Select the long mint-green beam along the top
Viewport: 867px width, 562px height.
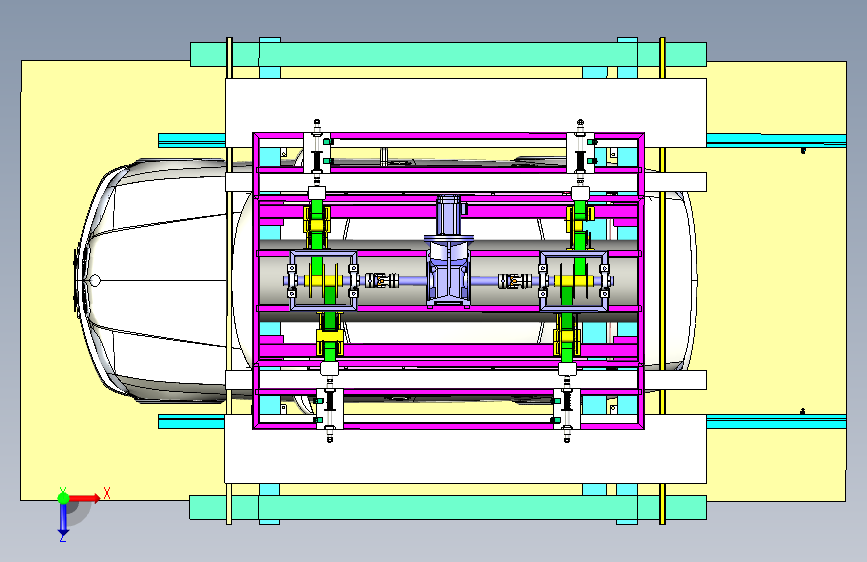pos(448,54)
